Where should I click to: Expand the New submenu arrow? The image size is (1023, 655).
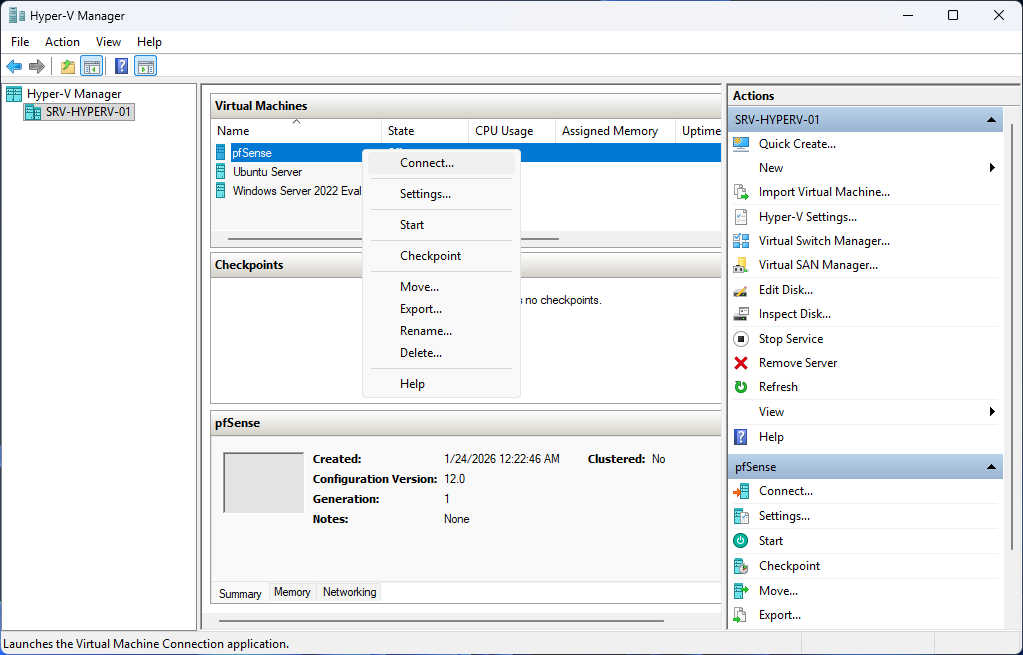(x=992, y=168)
